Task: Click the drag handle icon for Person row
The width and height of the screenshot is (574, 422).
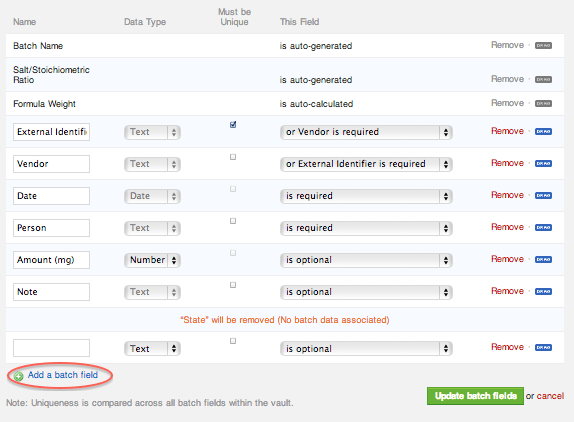Action: coord(543,228)
